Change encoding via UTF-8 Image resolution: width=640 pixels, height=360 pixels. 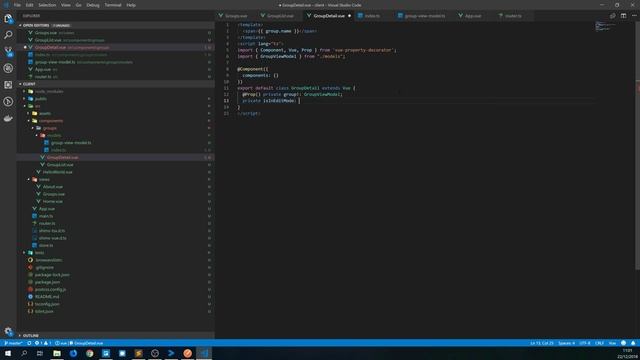pyautogui.click(x=585, y=343)
